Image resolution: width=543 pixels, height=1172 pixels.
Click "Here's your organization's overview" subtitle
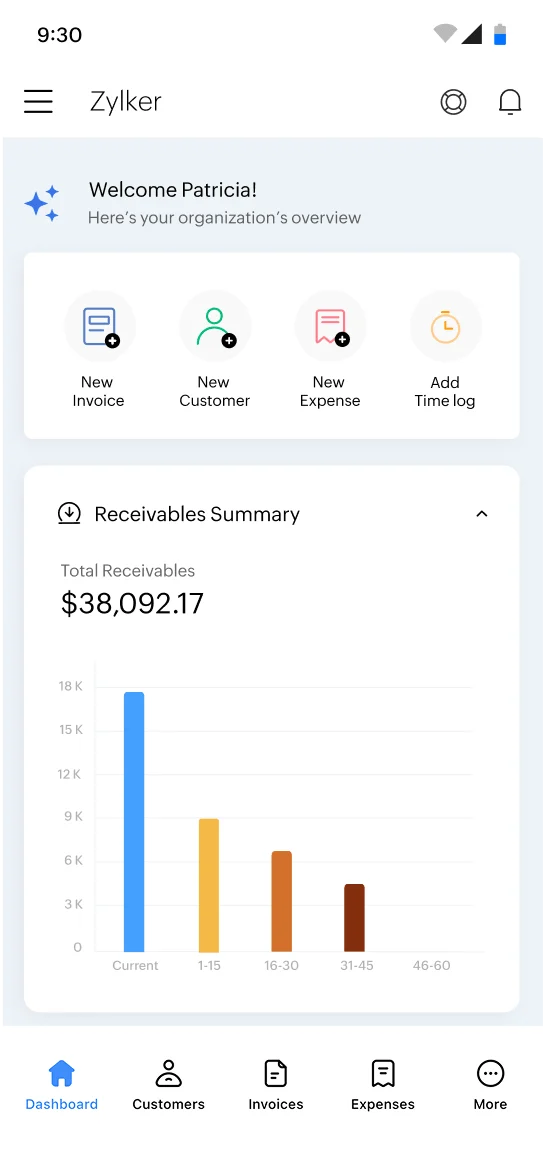(224, 218)
